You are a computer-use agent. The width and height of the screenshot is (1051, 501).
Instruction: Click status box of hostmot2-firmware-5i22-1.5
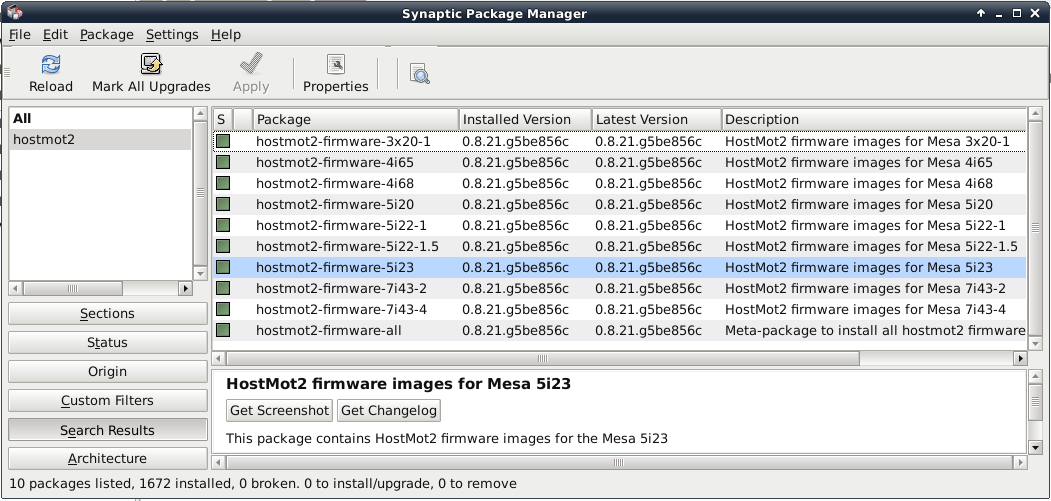(x=223, y=246)
